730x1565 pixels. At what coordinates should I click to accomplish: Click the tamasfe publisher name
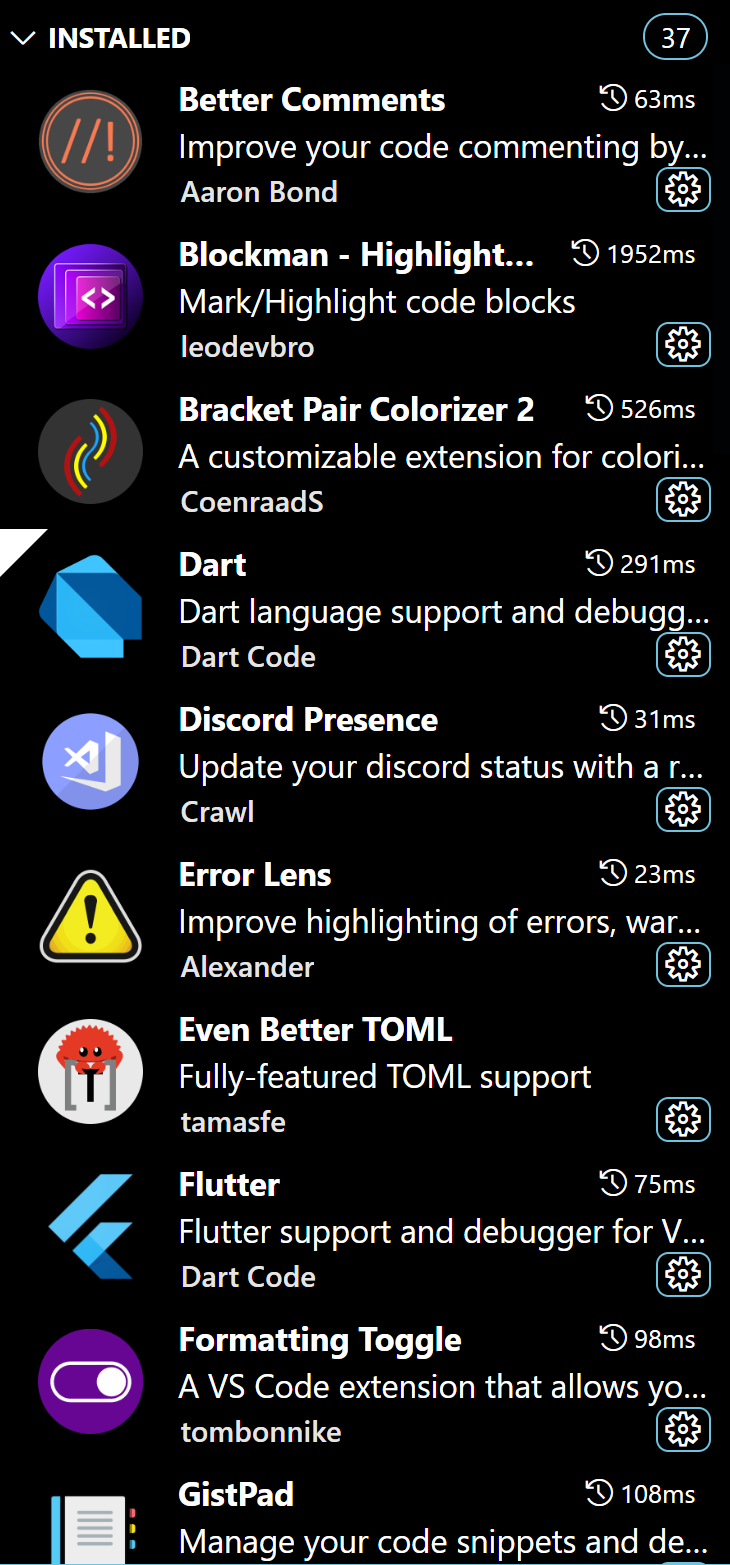tap(232, 1121)
